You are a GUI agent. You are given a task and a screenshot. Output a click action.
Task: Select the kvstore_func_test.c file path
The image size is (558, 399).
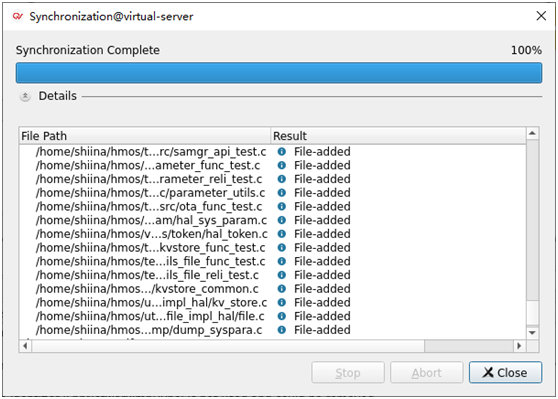click(x=151, y=248)
